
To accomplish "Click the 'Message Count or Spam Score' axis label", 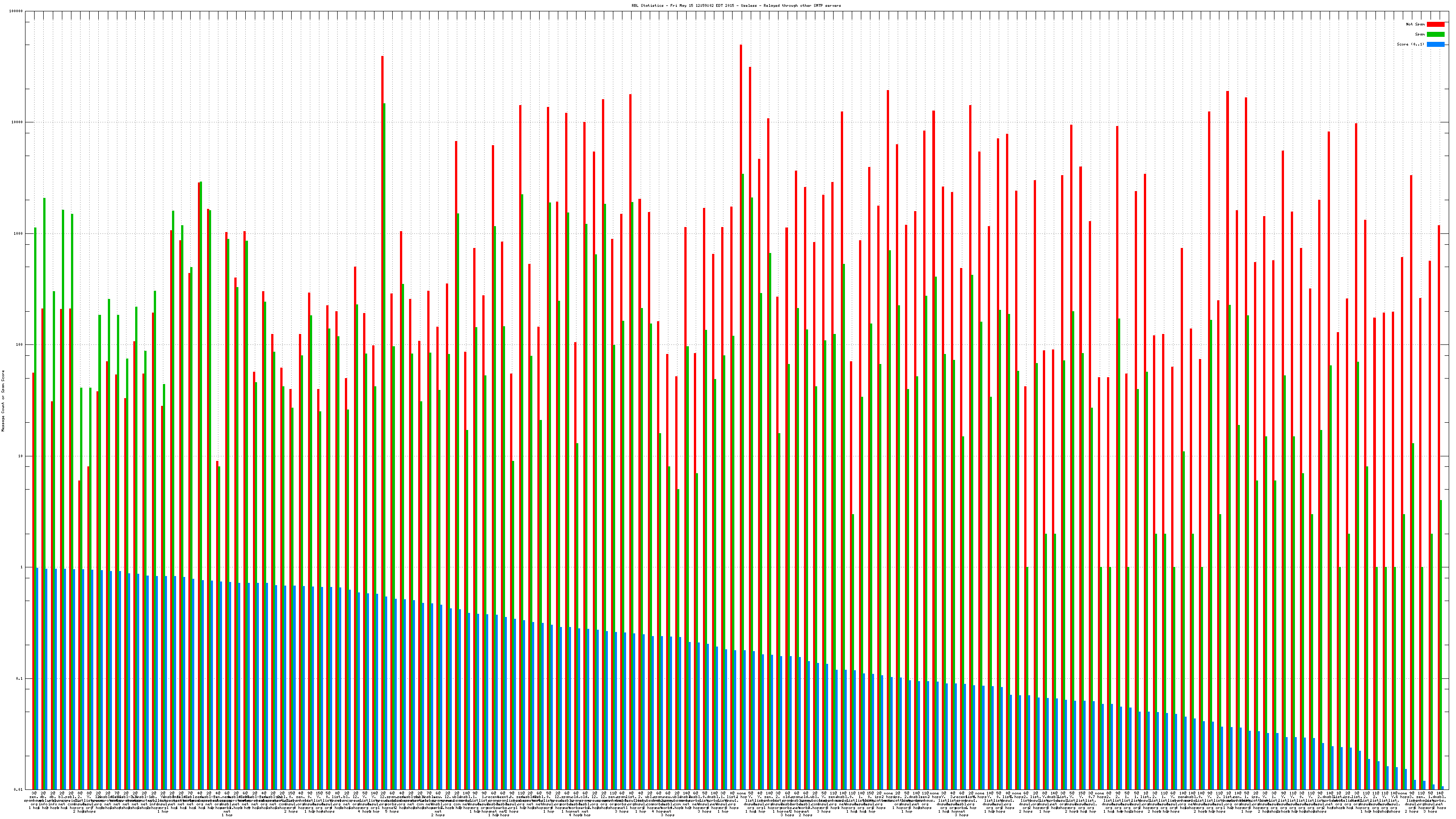I will 3,401.
